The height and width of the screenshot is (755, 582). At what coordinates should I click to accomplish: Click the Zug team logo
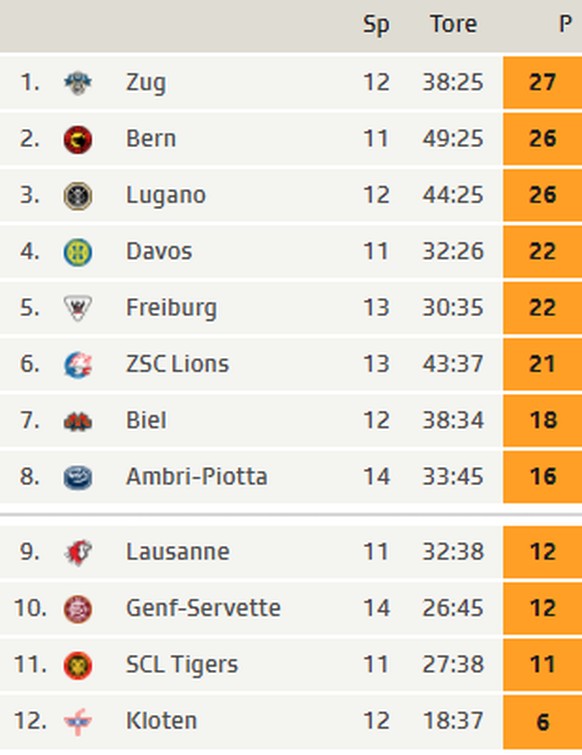(x=78, y=83)
